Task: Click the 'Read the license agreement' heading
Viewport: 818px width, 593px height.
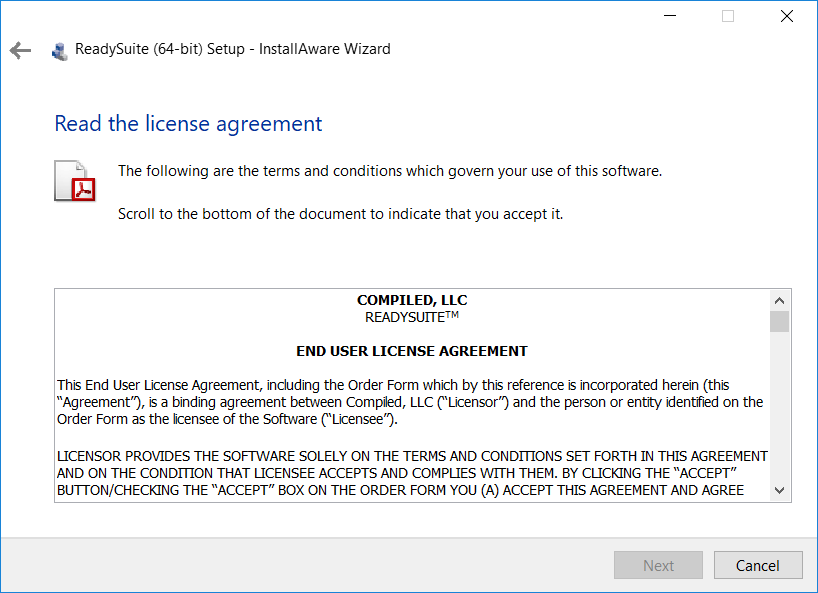Action: click(188, 124)
